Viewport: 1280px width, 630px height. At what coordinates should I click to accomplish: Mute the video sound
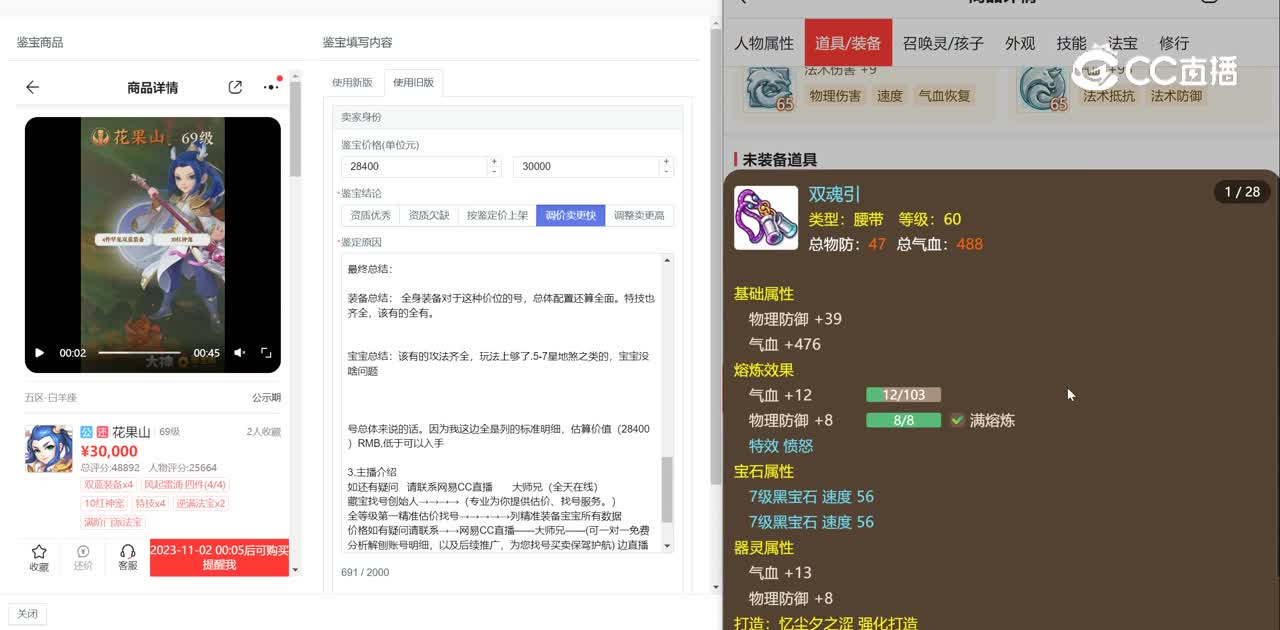[240, 353]
